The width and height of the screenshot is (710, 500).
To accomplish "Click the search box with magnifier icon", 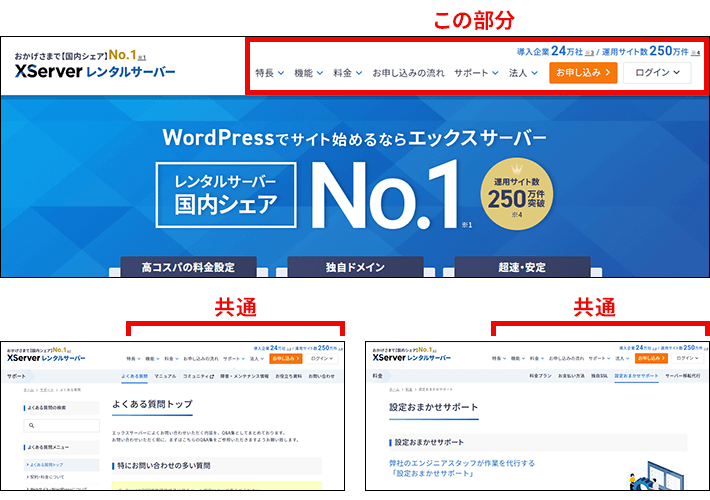I will 60,425.
